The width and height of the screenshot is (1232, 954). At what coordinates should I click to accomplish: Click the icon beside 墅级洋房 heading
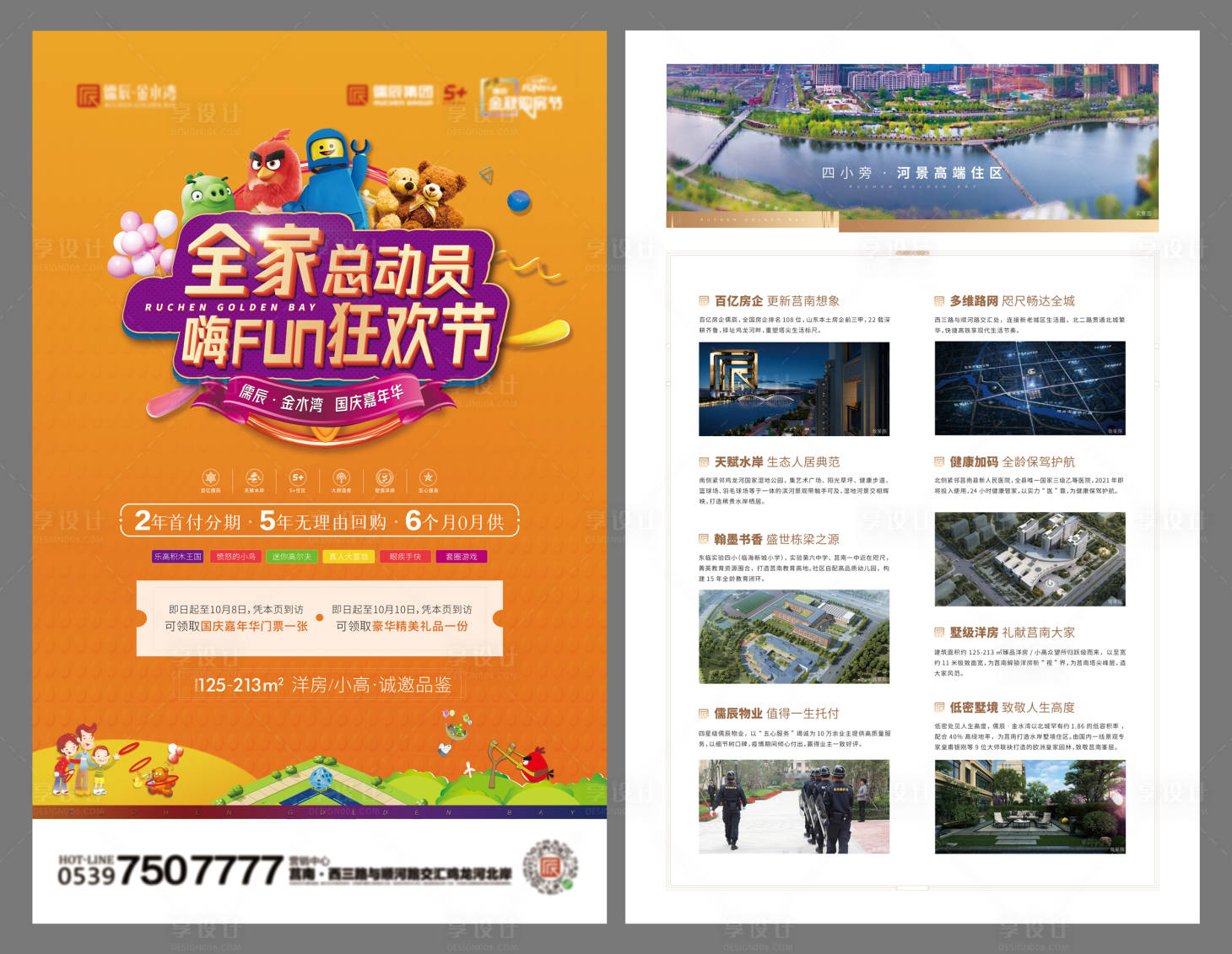[939, 632]
